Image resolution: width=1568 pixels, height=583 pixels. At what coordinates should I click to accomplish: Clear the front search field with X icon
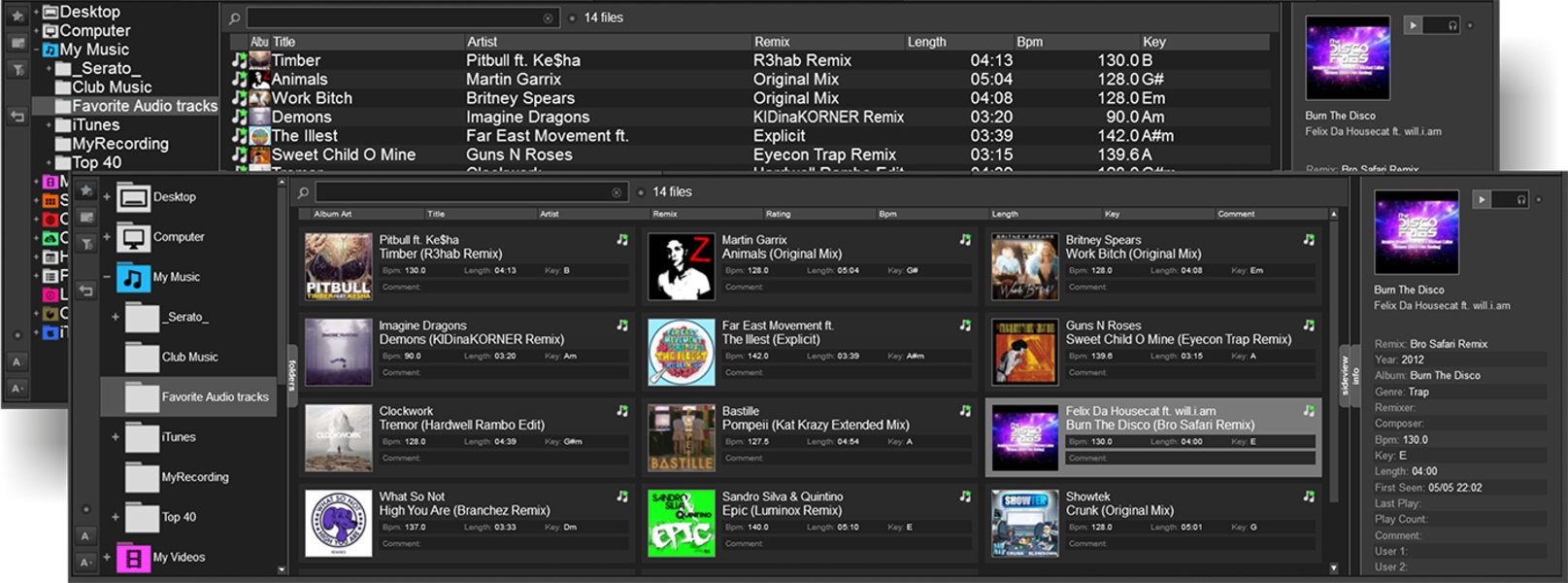tap(617, 192)
